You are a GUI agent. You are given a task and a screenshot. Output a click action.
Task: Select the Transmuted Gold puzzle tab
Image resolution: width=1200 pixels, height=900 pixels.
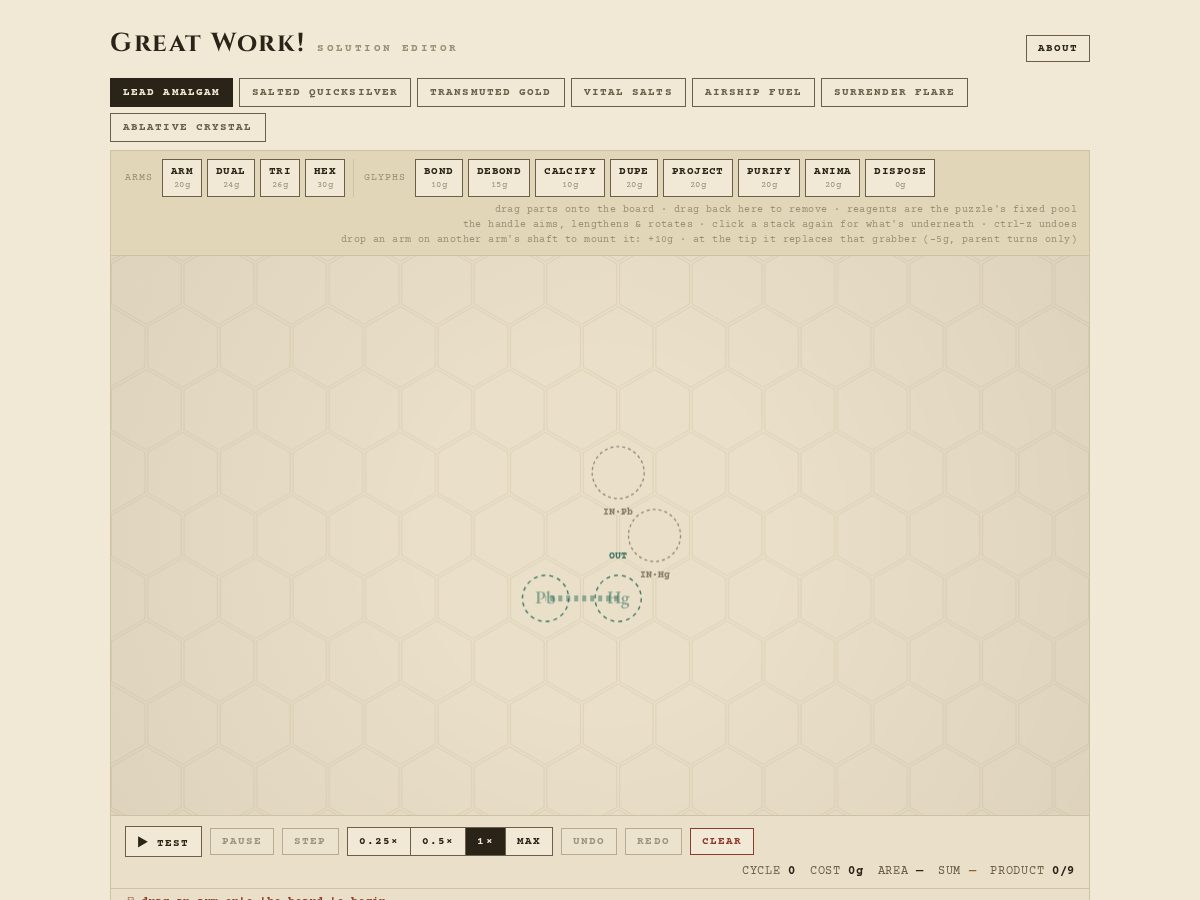pos(491,92)
